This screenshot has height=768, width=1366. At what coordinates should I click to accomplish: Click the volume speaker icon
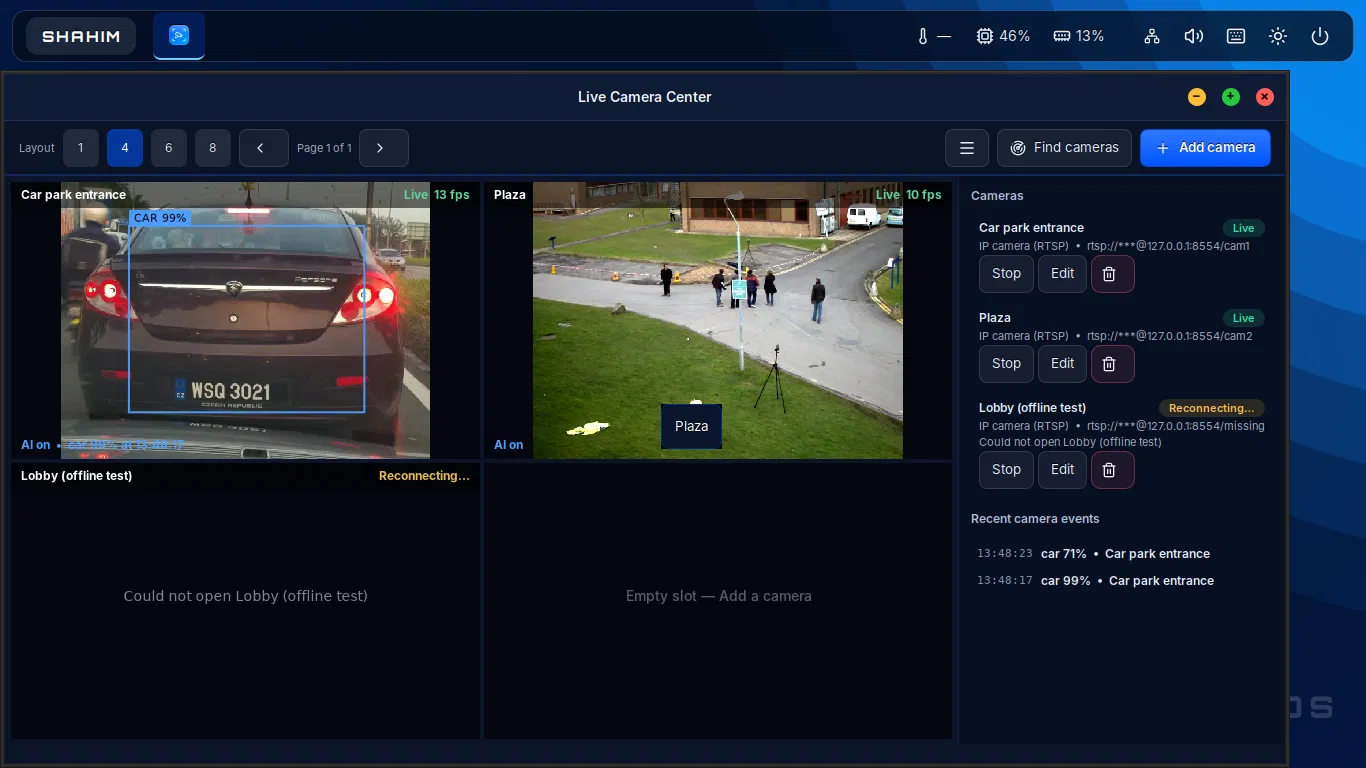[x=1194, y=36]
